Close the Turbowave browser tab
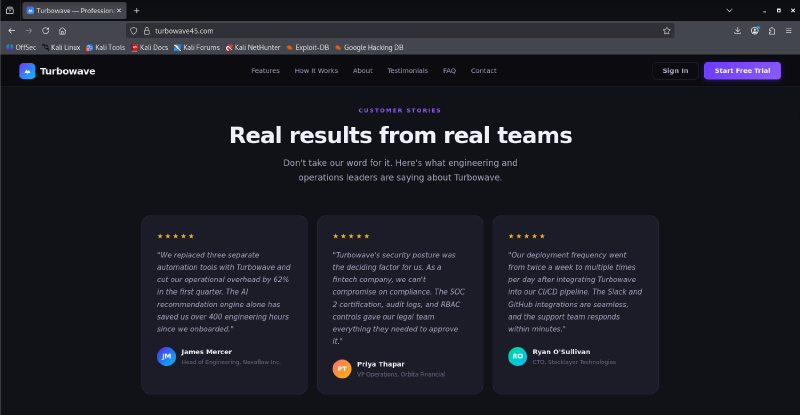This screenshot has width=800, height=415. [119, 10]
